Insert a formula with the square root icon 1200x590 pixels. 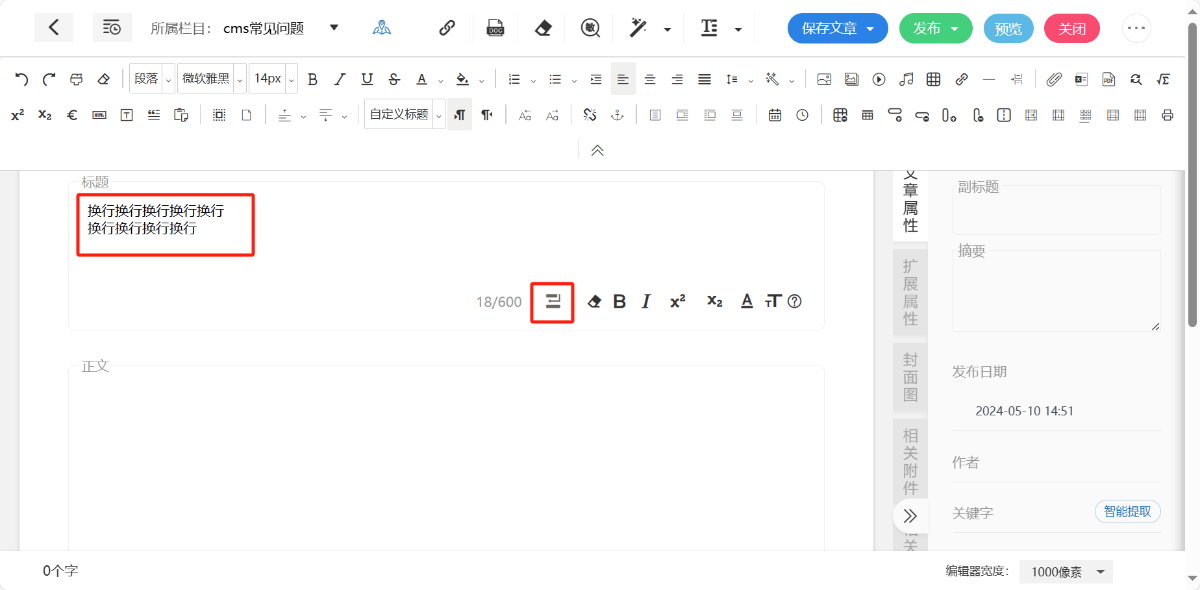[x=1163, y=79]
